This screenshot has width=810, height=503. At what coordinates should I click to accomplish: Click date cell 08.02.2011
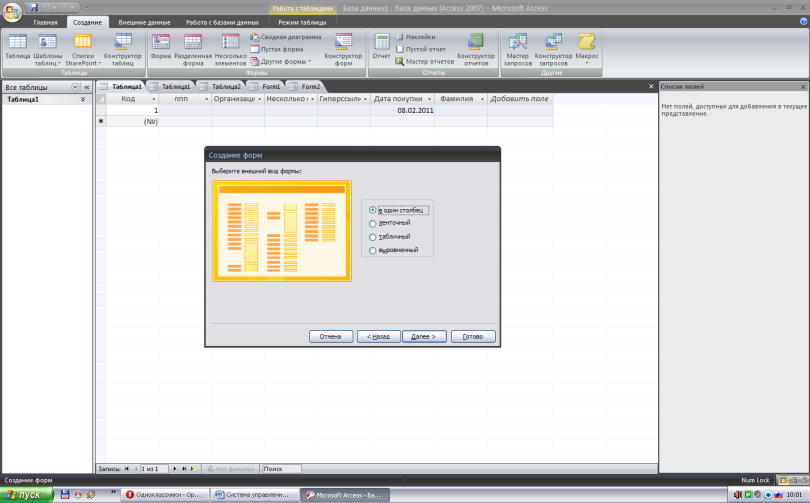tap(402, 111)
